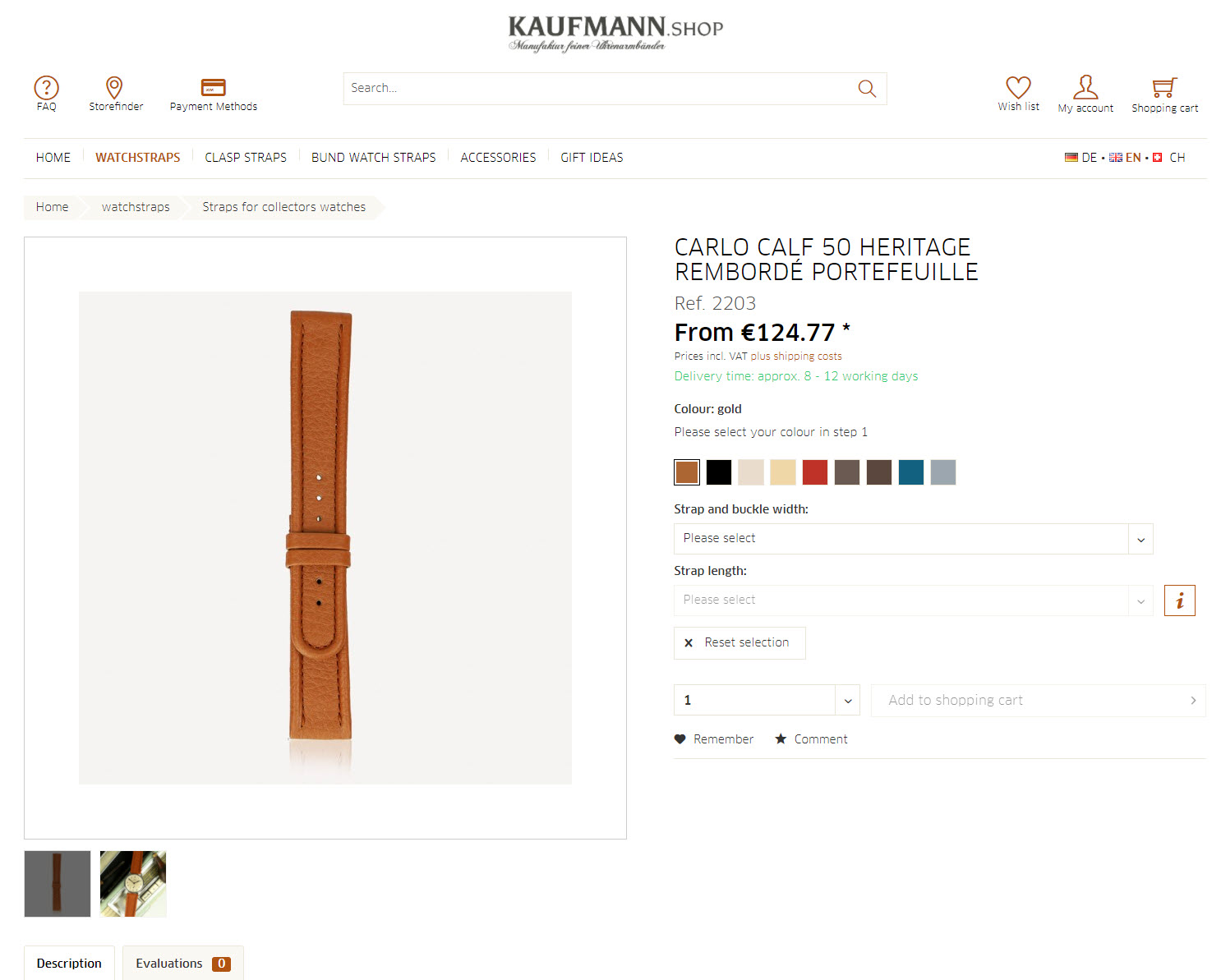This screenshot has height=980, width=1221.
Task: Click the Storefinder location pin icon
Action: [114, 87]
